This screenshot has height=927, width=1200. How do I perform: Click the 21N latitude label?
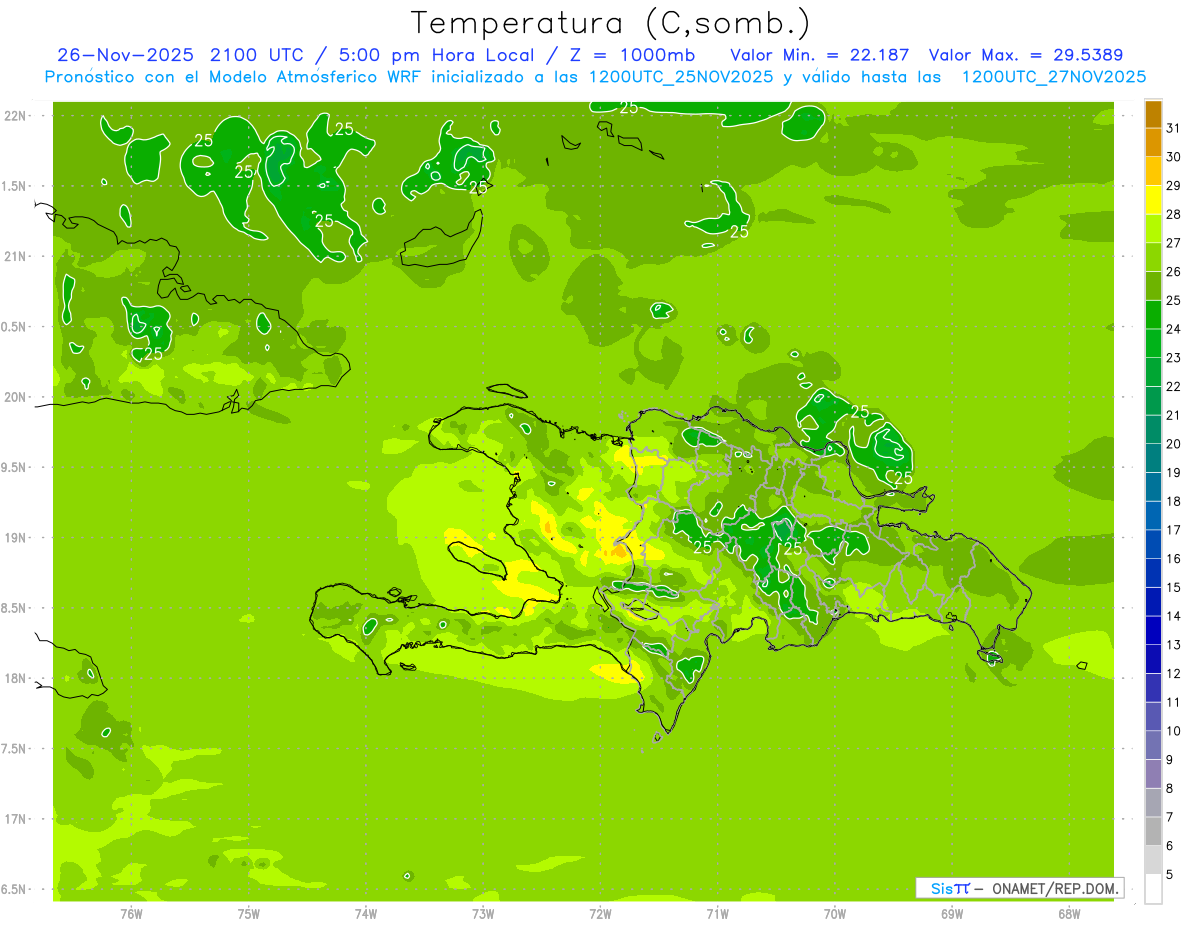(15, 256)
